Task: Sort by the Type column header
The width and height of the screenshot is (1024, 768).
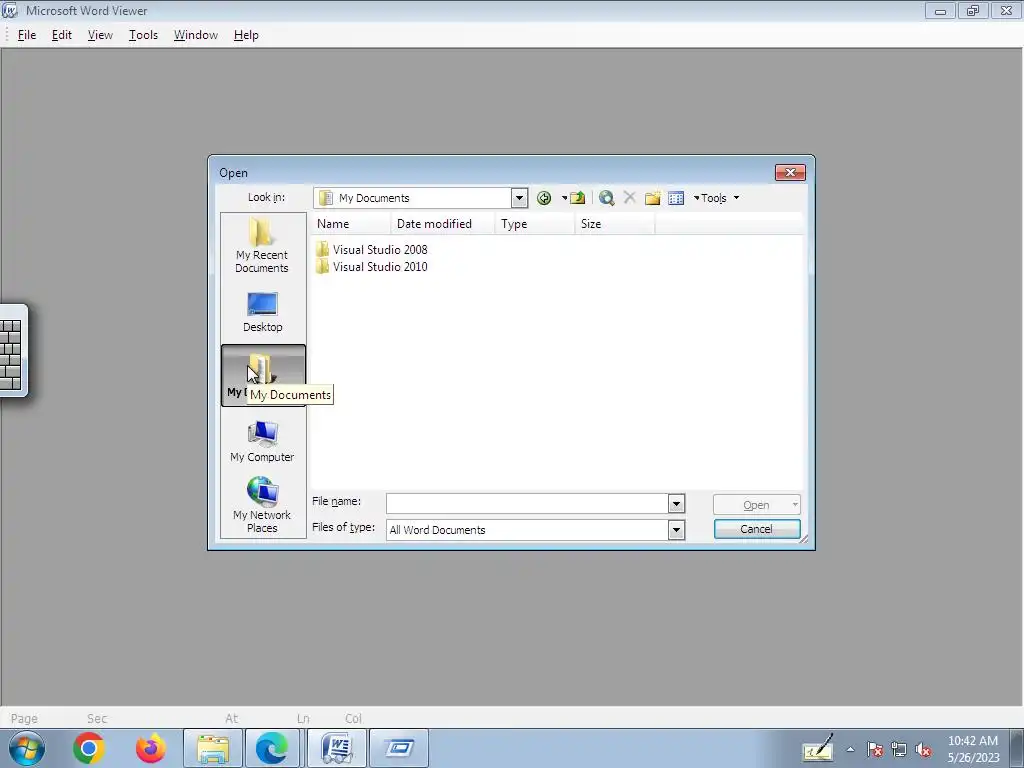Action: pos(535,224)
